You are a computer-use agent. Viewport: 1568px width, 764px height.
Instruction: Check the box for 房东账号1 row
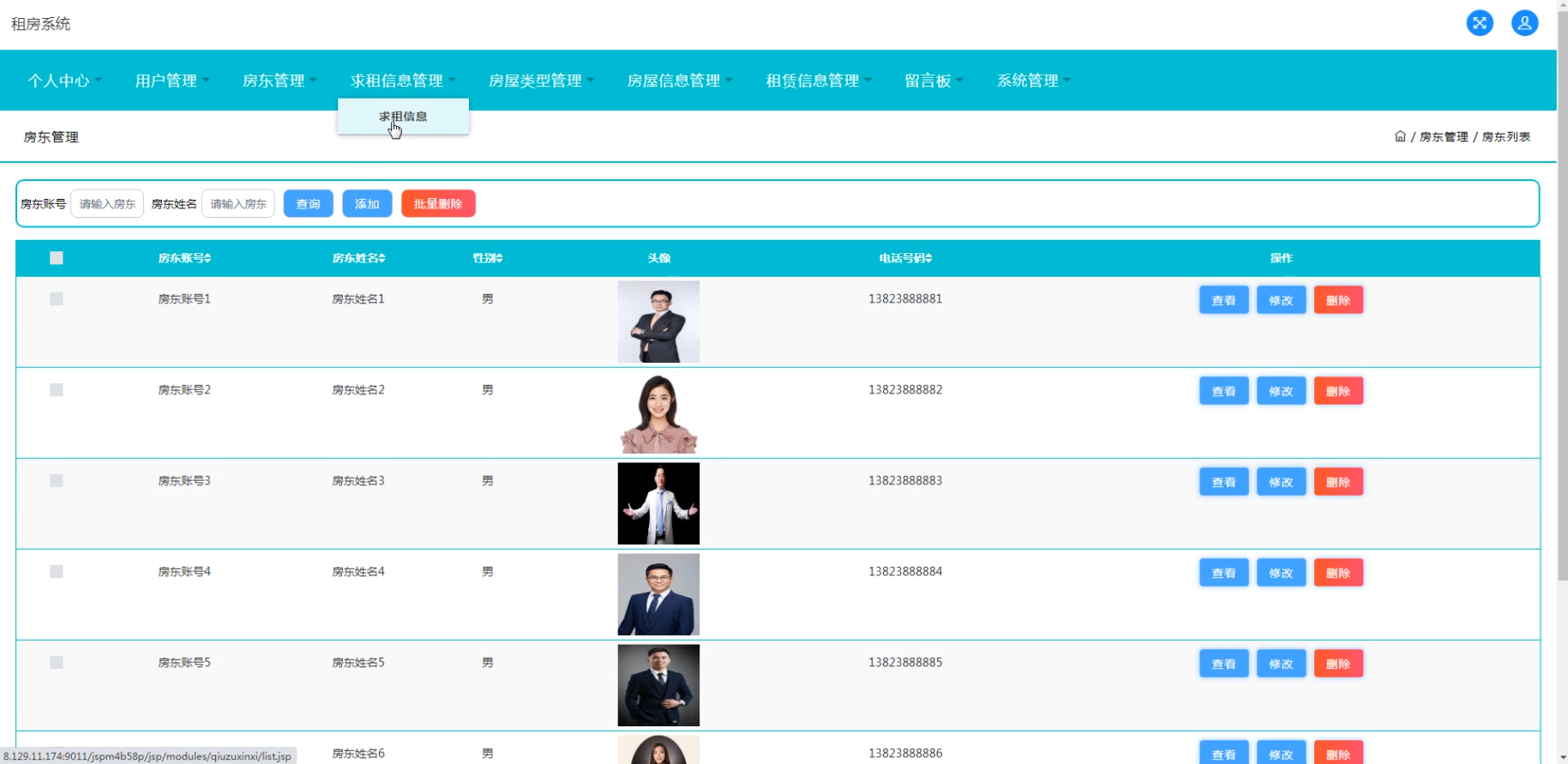click(x=57, y=299)
